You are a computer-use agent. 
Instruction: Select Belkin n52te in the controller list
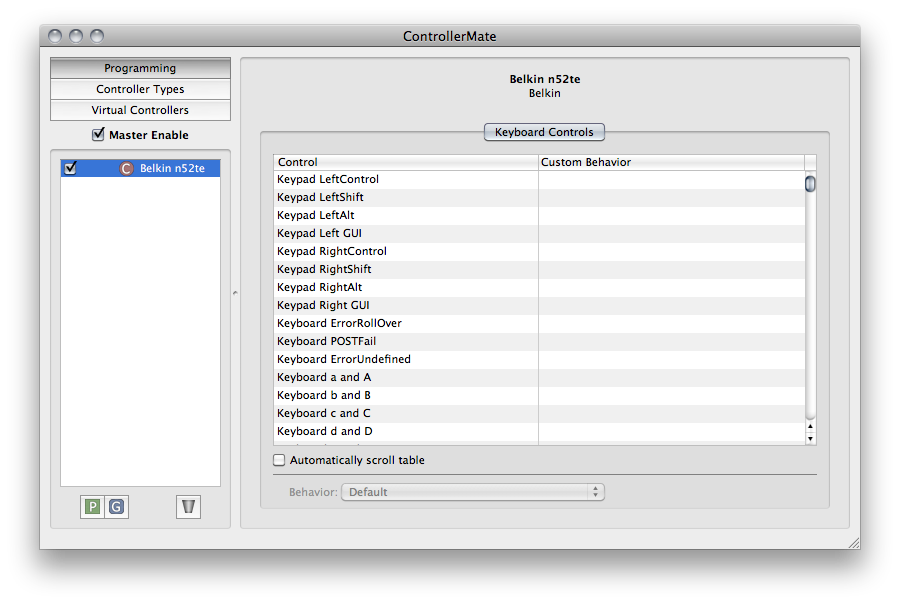coord(141,168)
